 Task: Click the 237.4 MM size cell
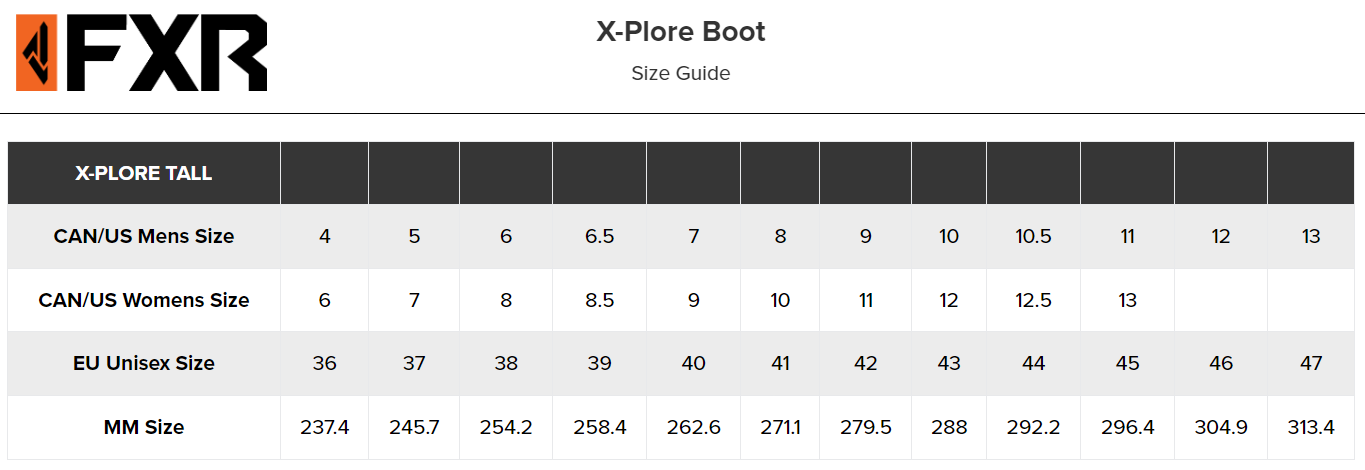(324, 427)
